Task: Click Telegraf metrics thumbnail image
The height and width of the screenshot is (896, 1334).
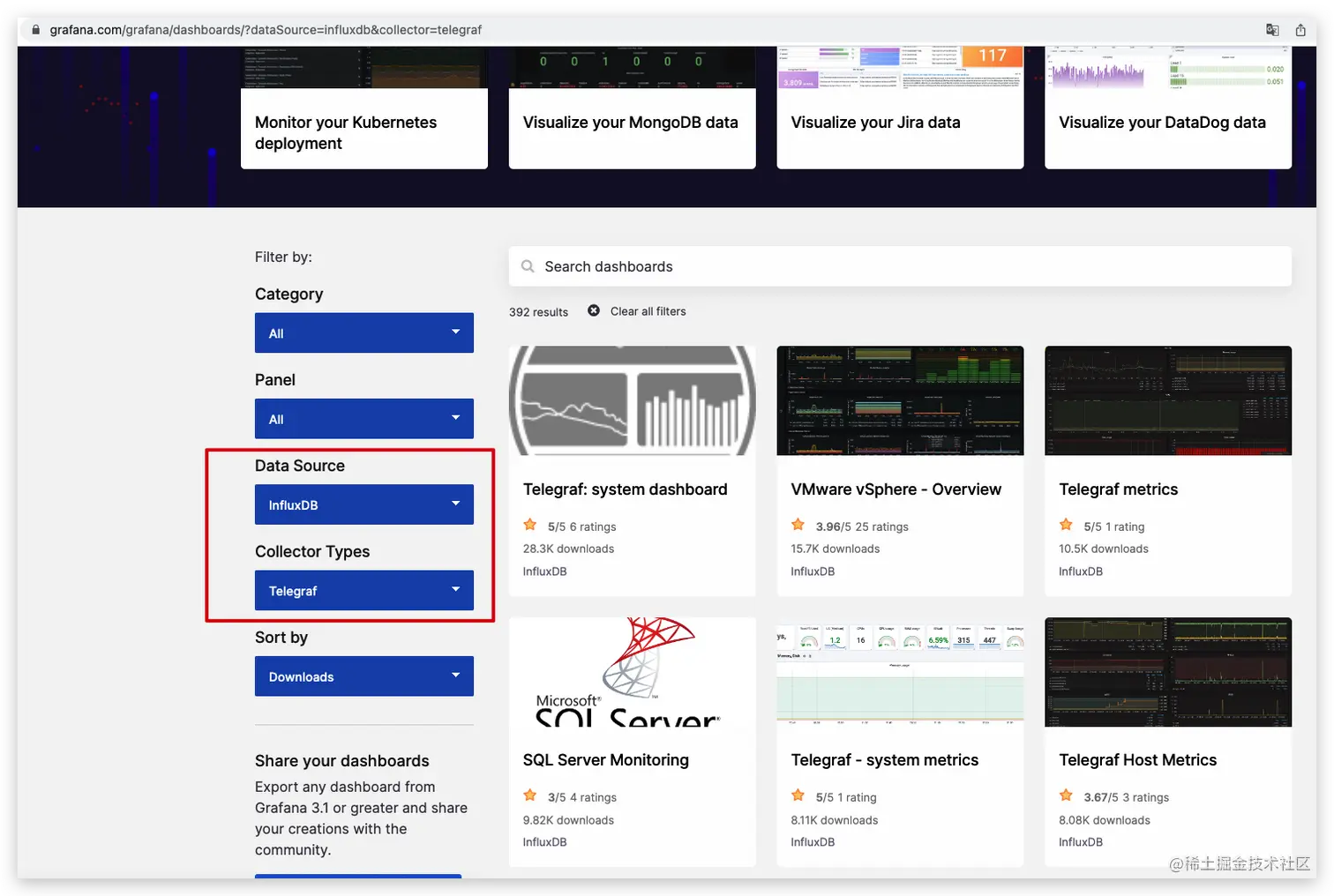Action: point(1168,400)
